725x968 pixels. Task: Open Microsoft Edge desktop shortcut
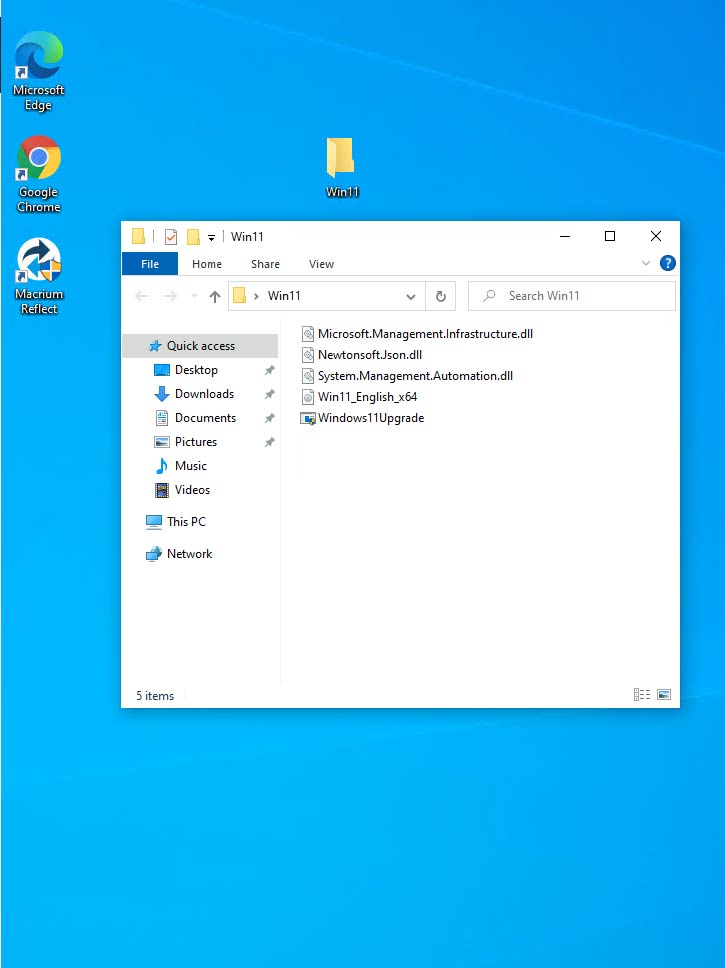pos(38,71)
